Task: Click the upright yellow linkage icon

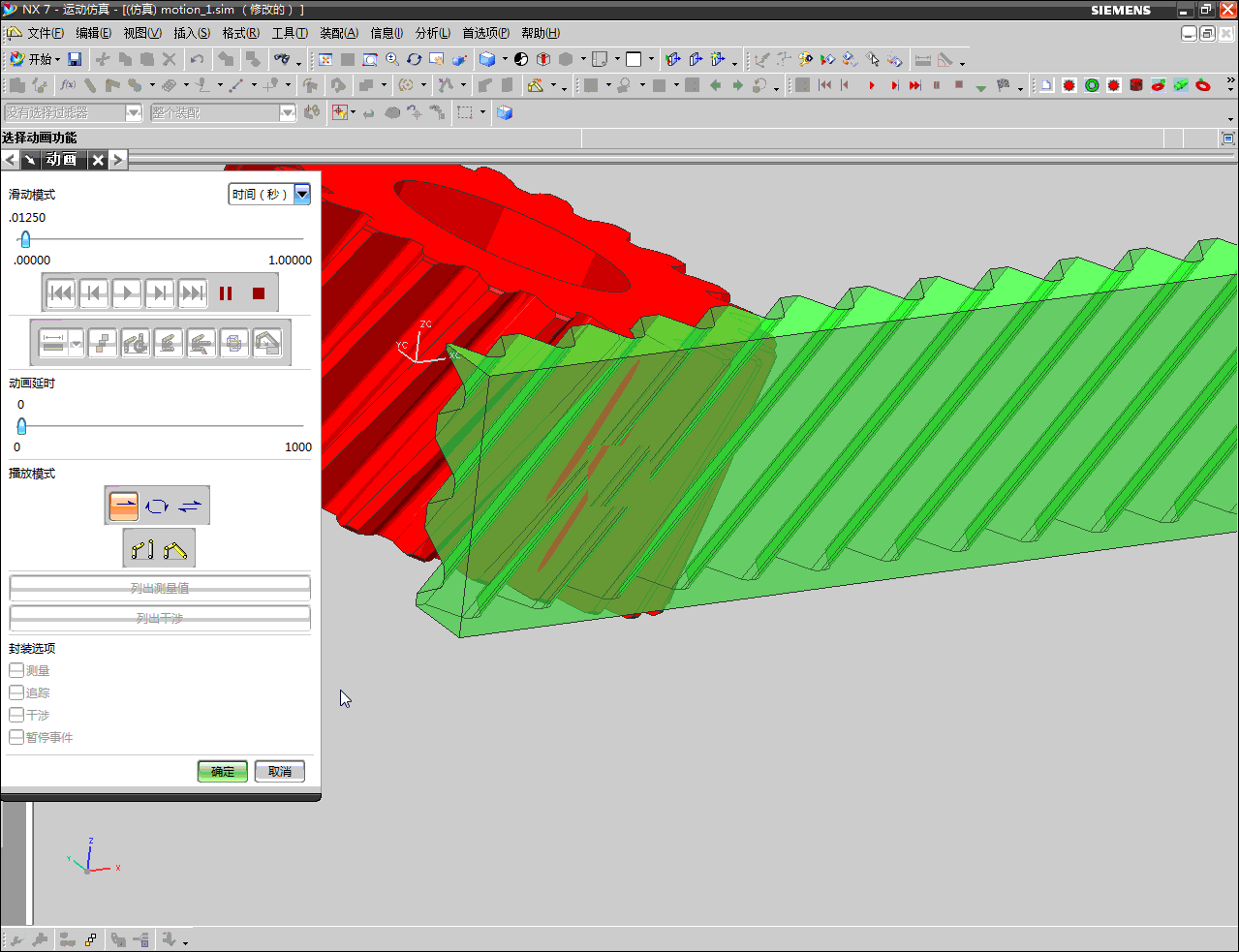Action: point(142,549)
